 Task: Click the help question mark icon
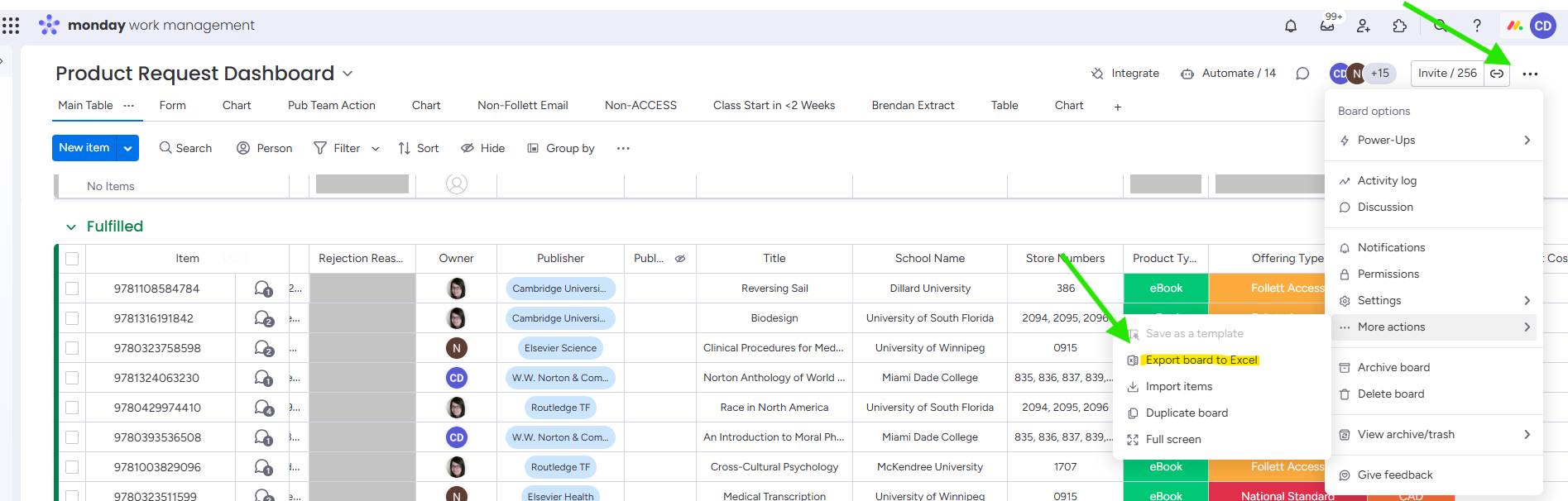[x=1477, y=26]
